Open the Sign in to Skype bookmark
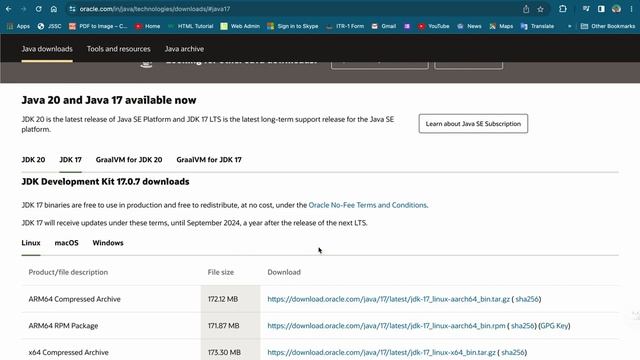This screenshot has width=640, height=360. pyautogui.click(x=293, y=26)
